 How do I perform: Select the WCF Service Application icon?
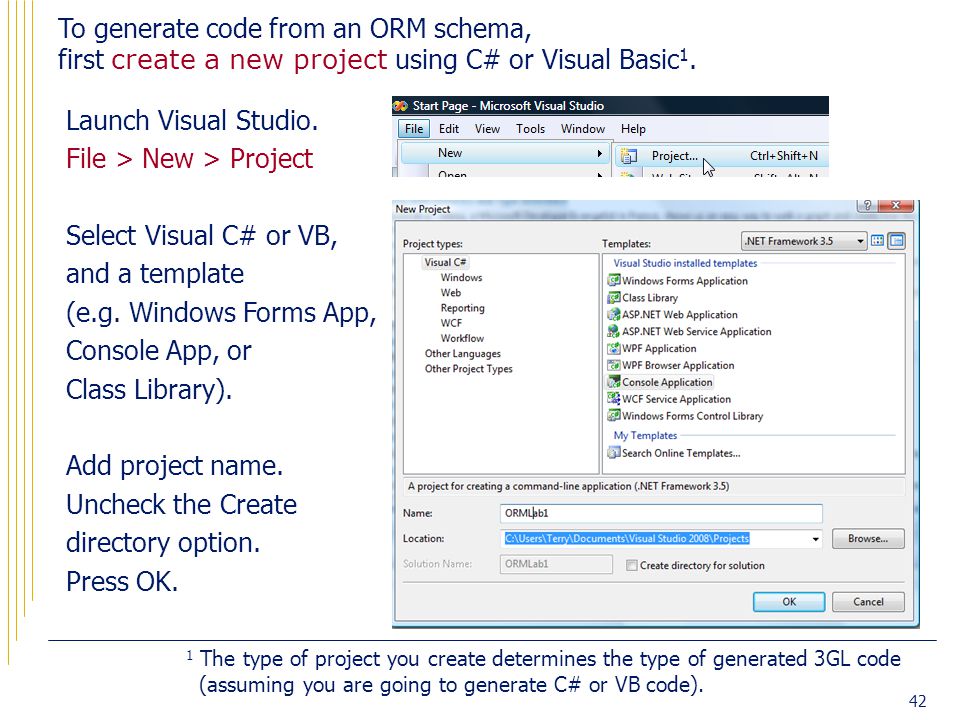pyautogui.click(x=613, y=399)
